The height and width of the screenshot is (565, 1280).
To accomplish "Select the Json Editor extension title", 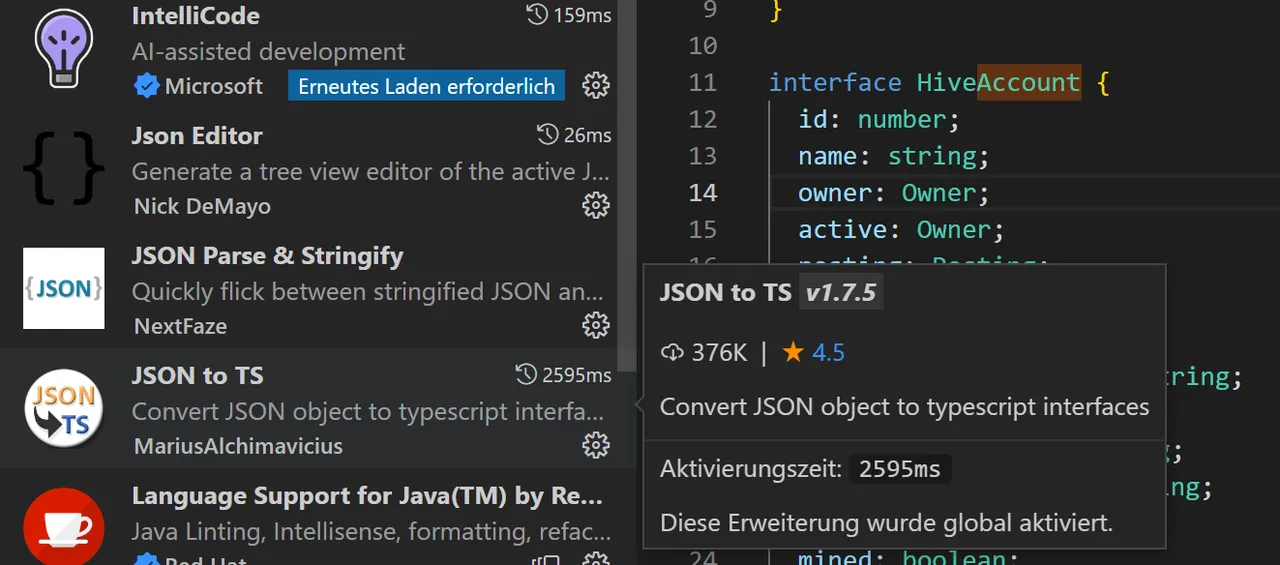I will (x=197, y=136).
